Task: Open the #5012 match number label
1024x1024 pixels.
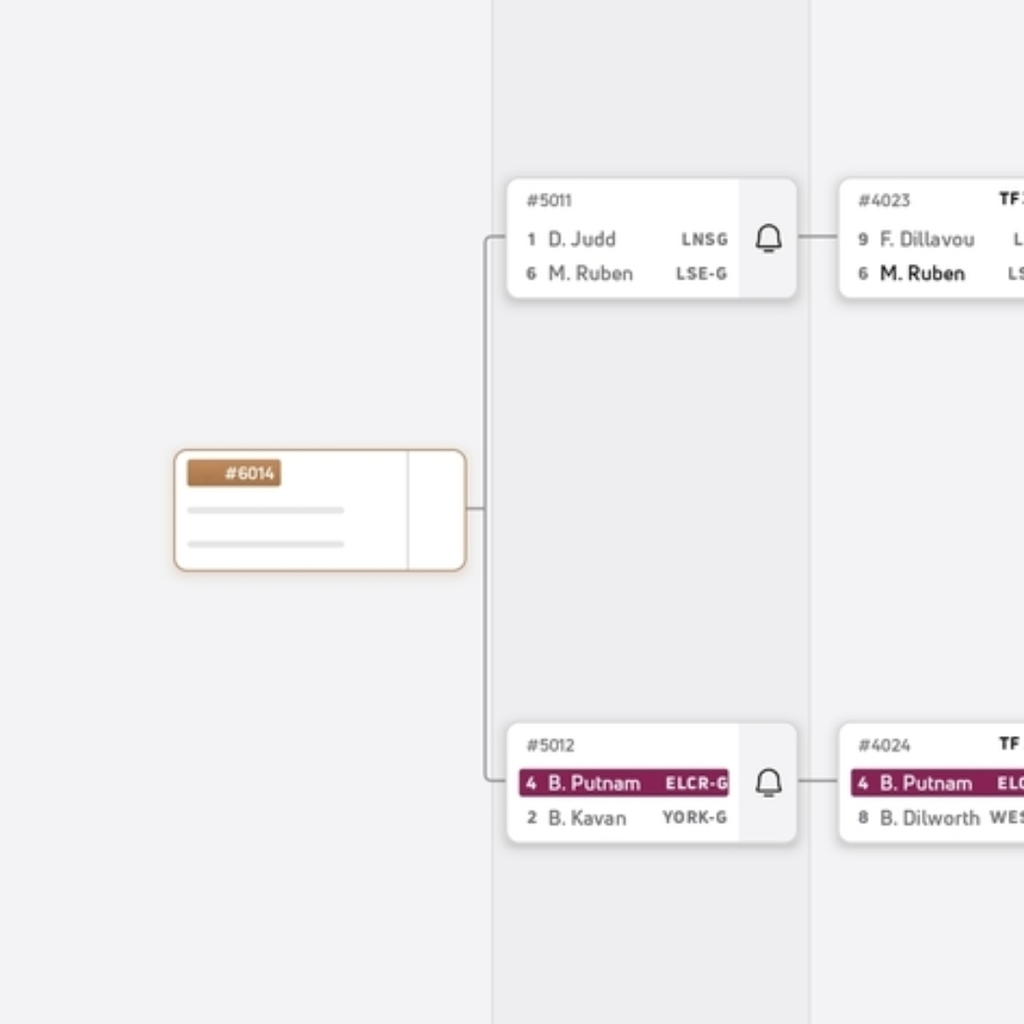Action: tap(550, 745)
